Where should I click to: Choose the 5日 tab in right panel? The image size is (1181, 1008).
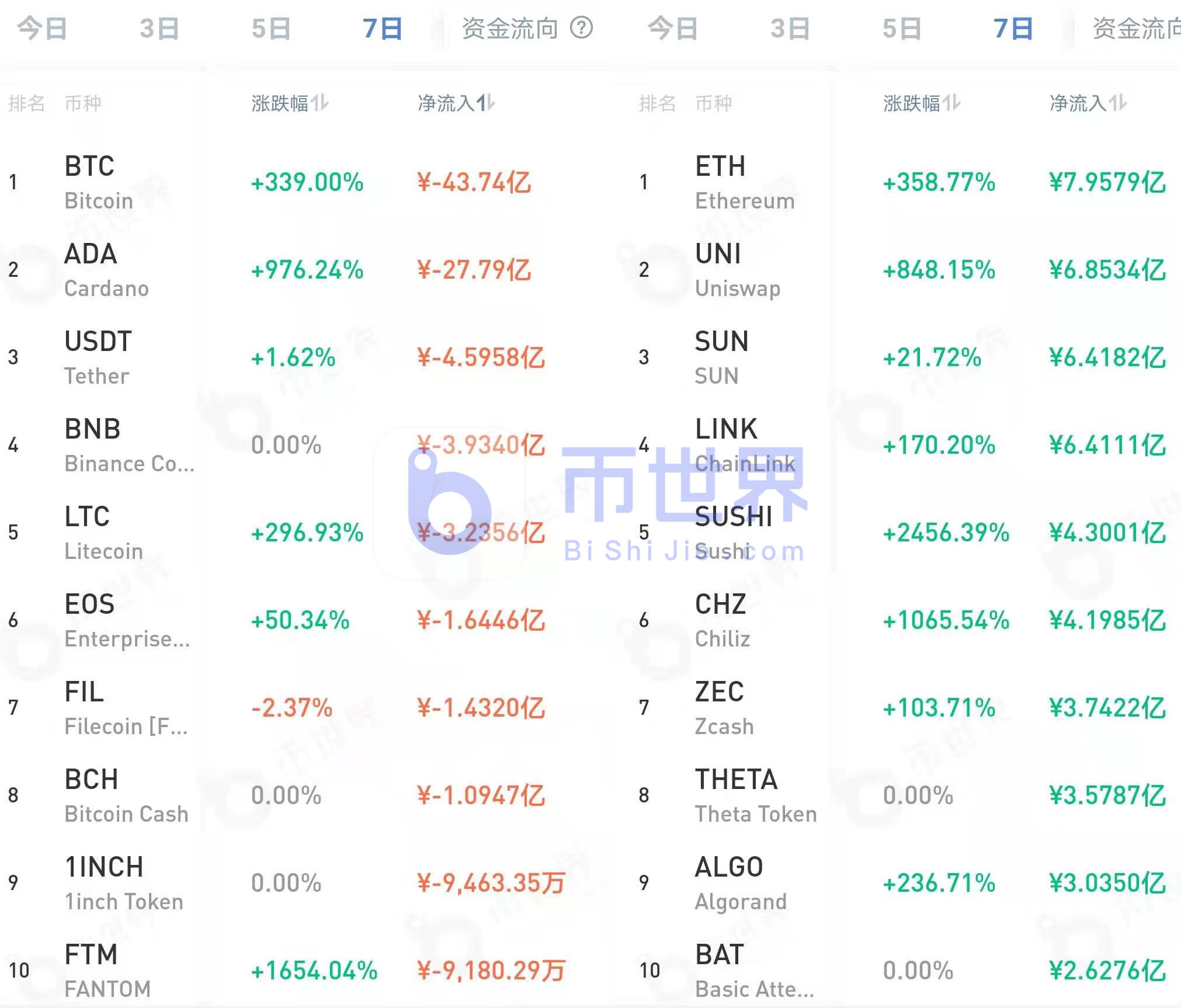902,29
